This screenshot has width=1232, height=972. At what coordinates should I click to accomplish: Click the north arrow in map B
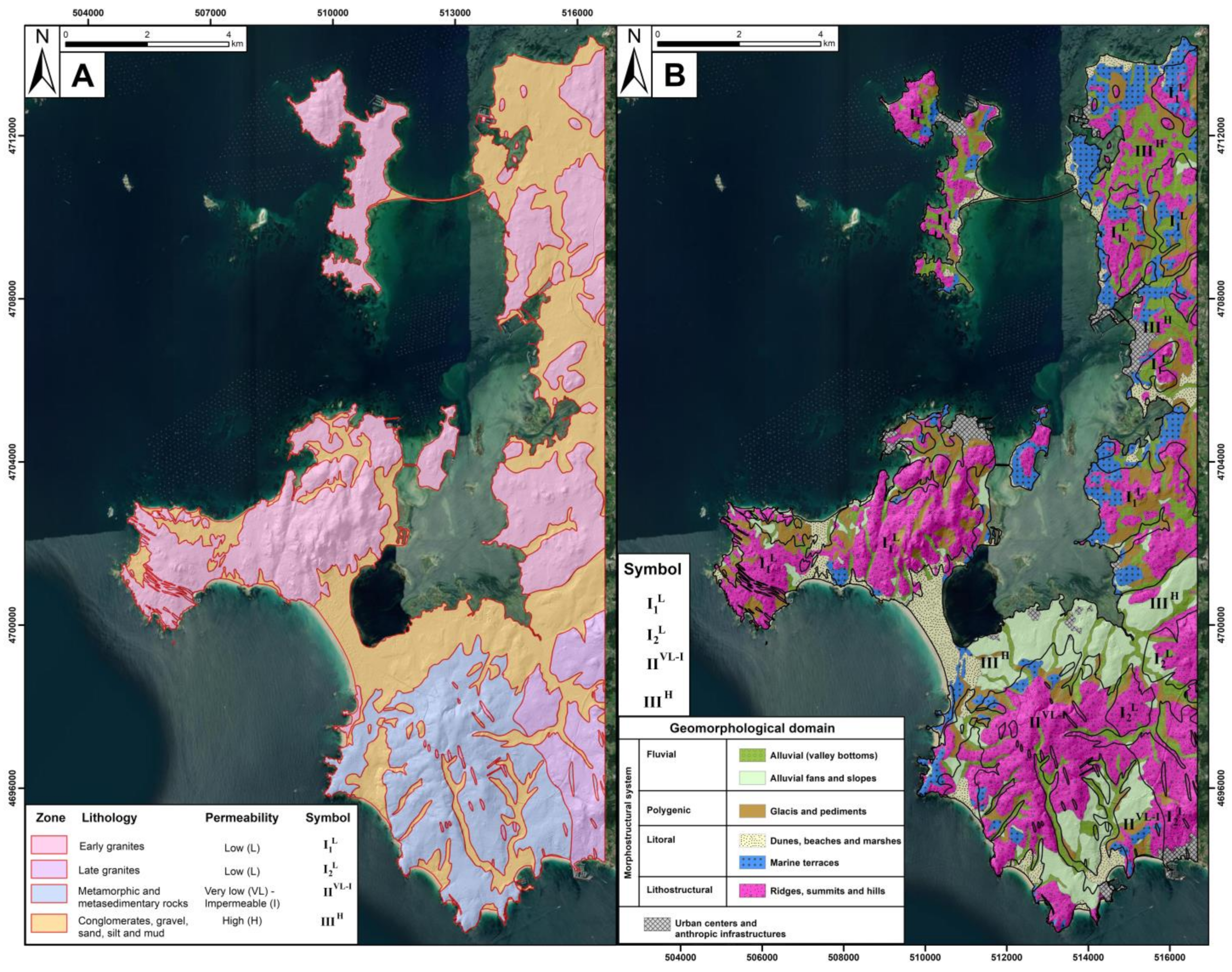point(634,70)
